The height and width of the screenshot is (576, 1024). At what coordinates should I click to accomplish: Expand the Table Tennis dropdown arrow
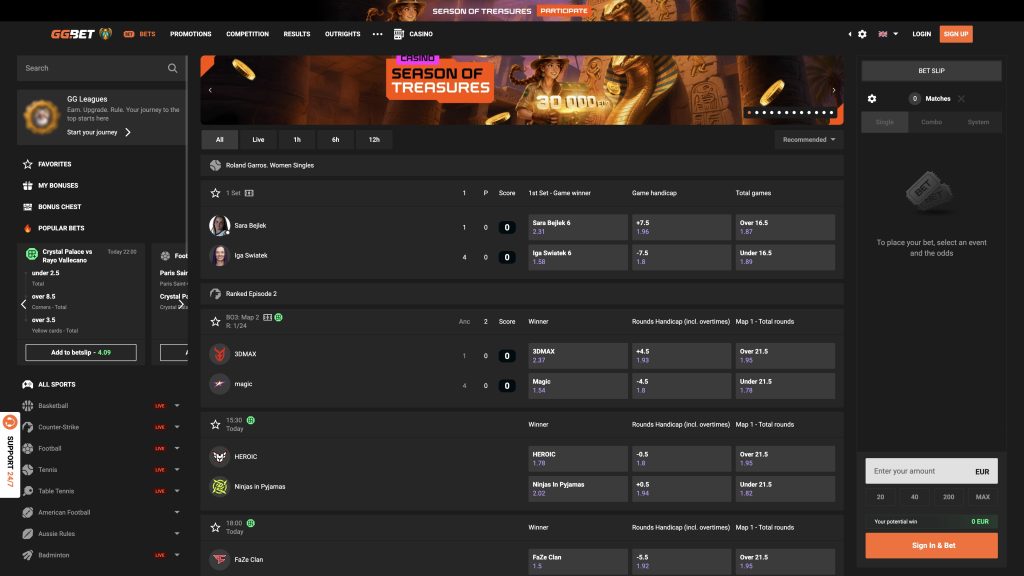tap(177, 491)
